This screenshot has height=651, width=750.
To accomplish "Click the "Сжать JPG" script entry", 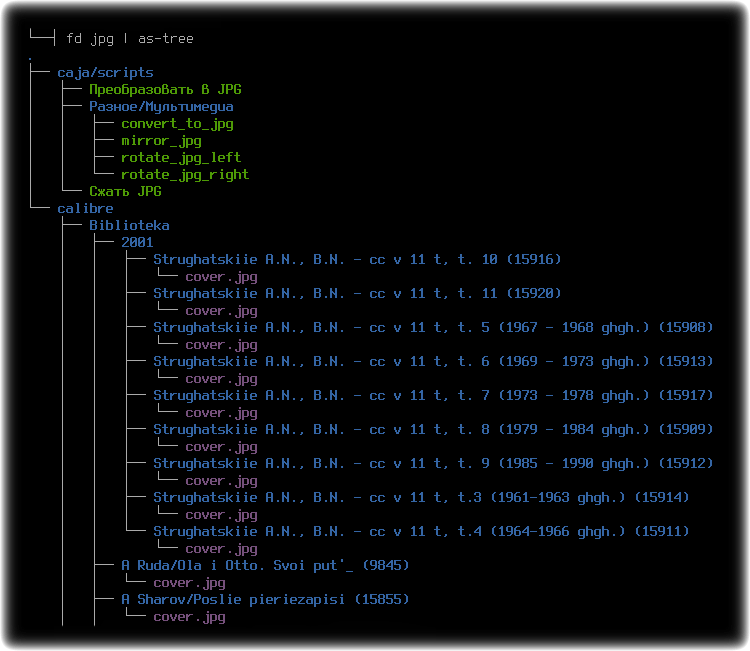I will click(x=125, y=191).
